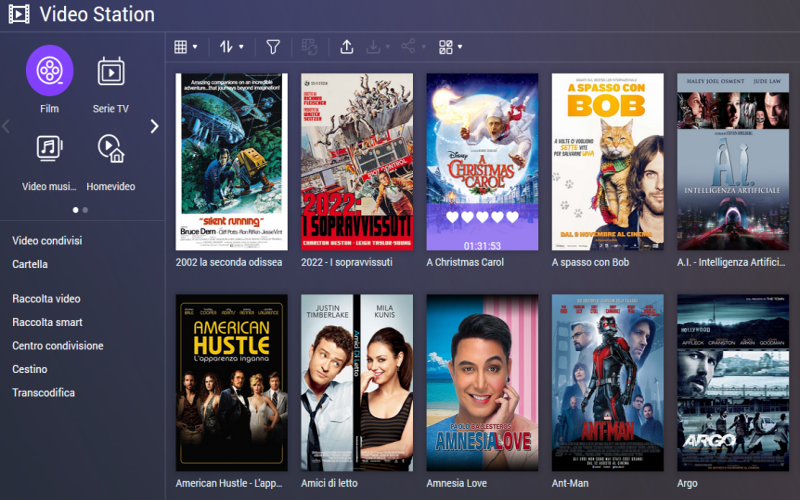This screenshot has height=500, width=800.
Task: Click the title 'American Hustle - L'app...'
Action: [229, 483]
